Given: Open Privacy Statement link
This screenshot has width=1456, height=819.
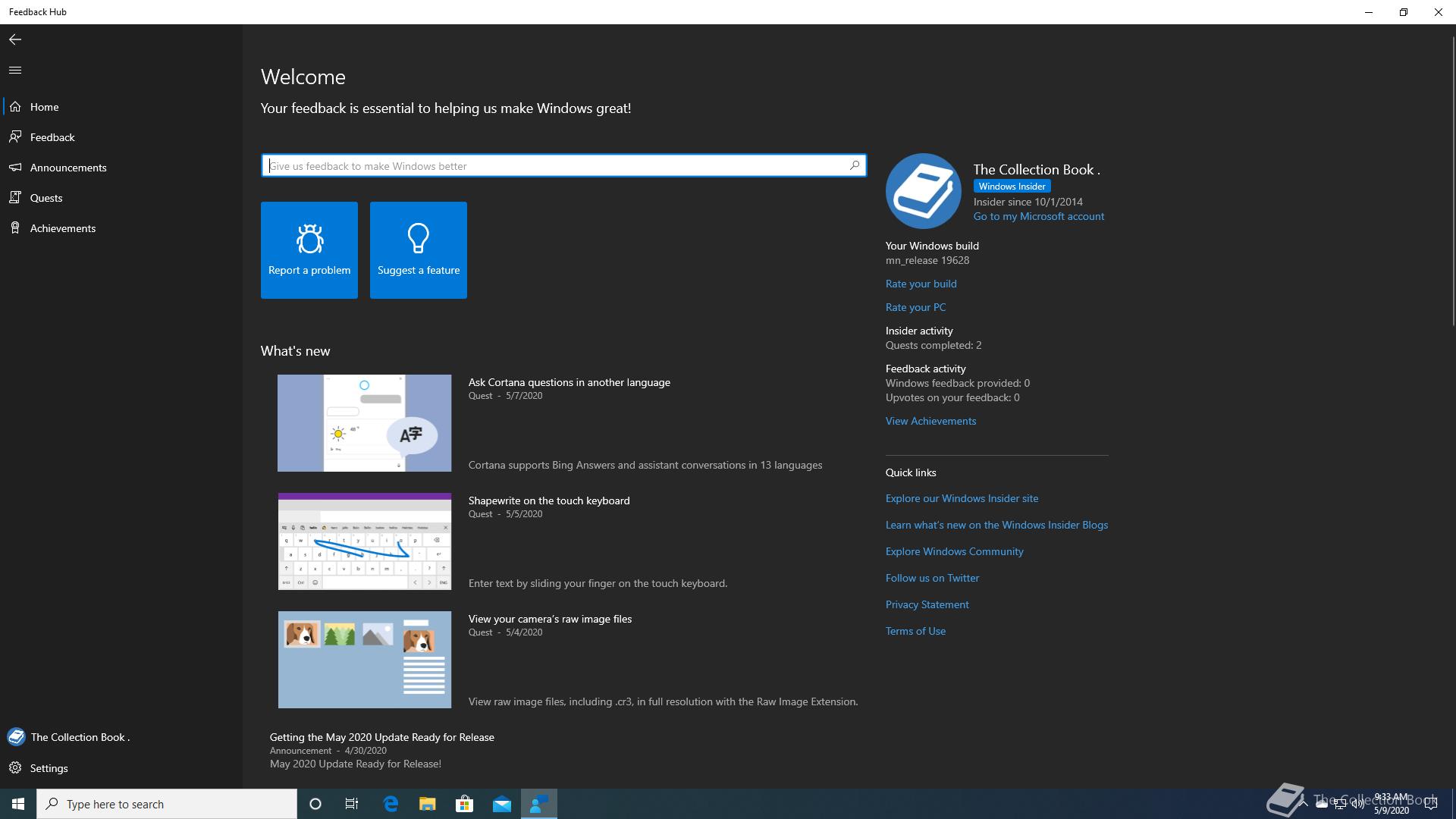Looking at the screenshot, I should [927, 604].
